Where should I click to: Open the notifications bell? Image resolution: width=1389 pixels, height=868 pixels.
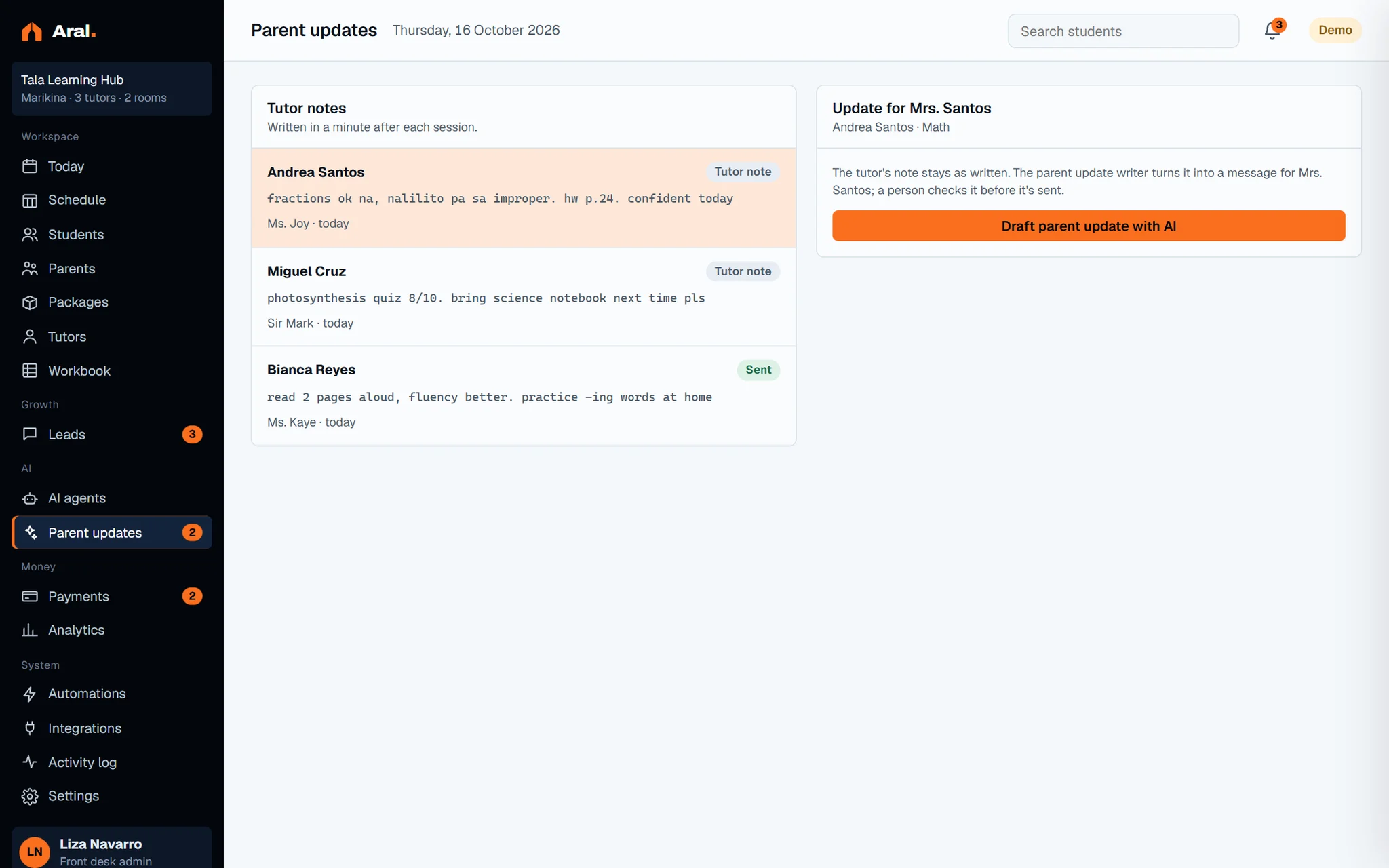[x=1272, y=31]
